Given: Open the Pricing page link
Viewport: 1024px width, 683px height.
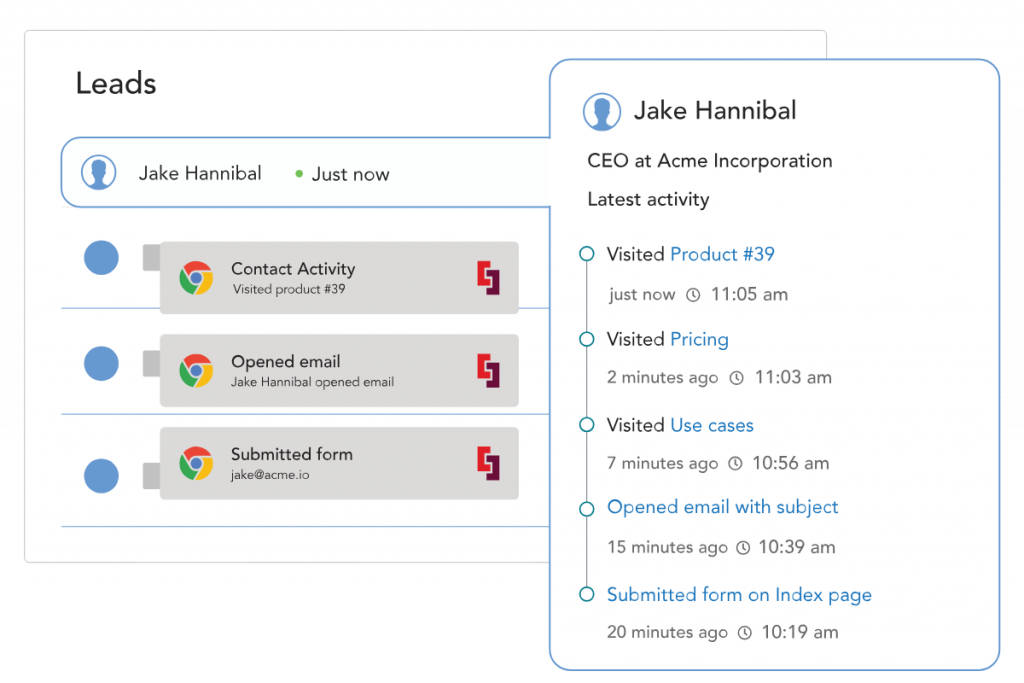Looking at the screenshot, I should coord(699,339).
